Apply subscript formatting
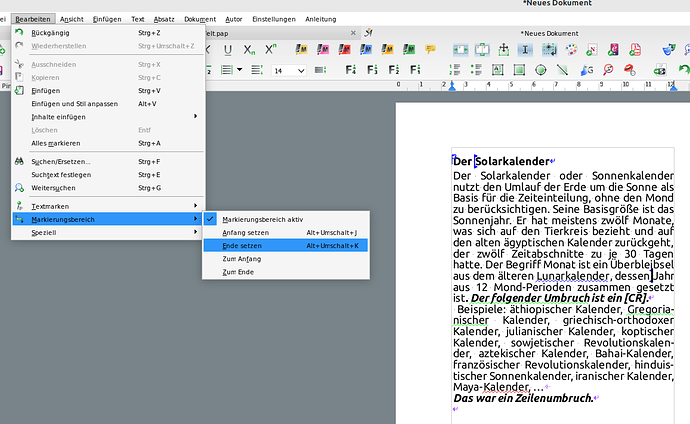Viewport: 690px width, 424px height. click(249, 50)
